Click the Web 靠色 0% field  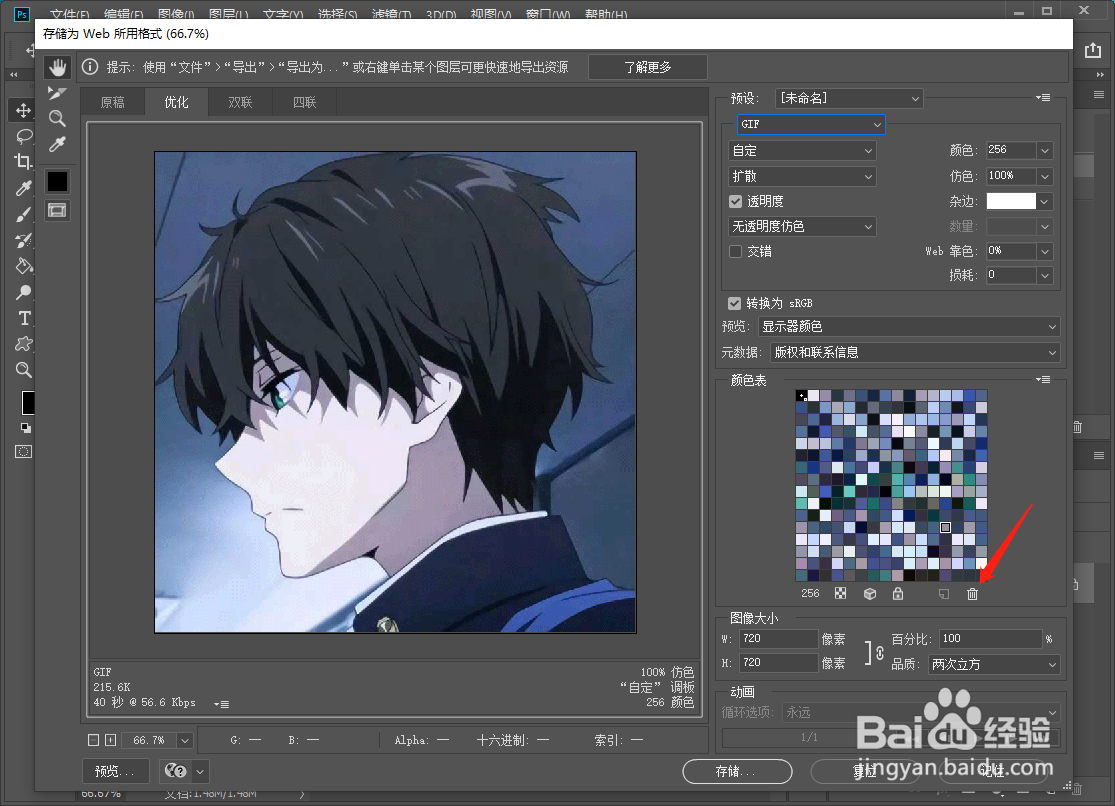[x=1010, y=251]
